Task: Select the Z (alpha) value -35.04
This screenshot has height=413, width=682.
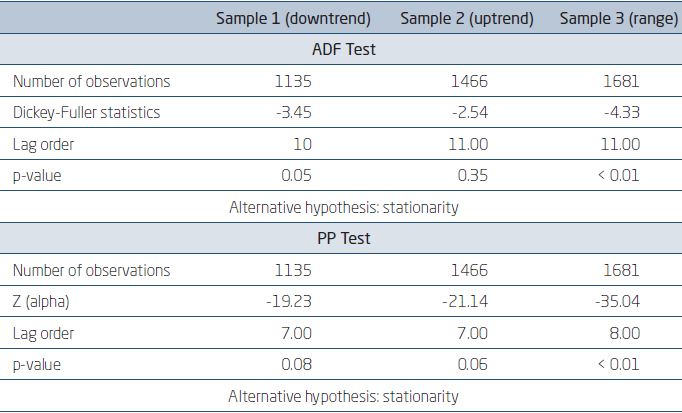Action: coord(617,302)
